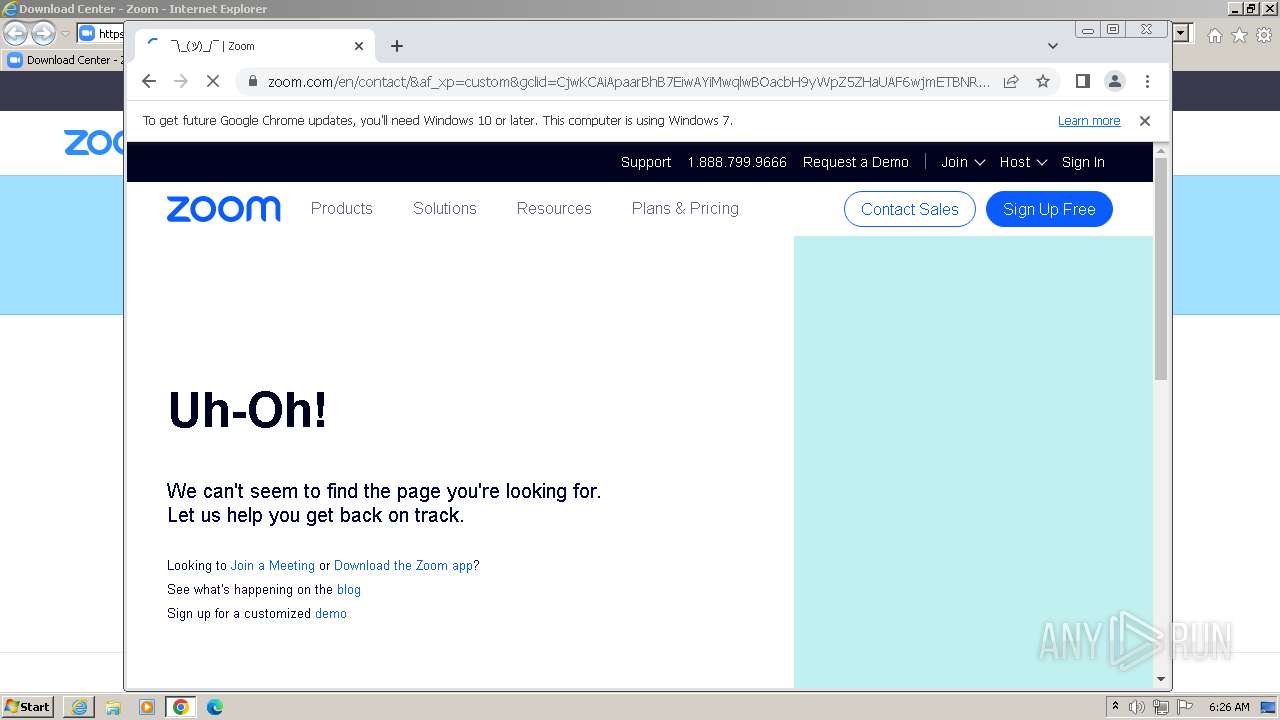The width and height of the screenshot is (1280, 720).
Task: Minimize the Chrome window
Action: [1089, 30]
